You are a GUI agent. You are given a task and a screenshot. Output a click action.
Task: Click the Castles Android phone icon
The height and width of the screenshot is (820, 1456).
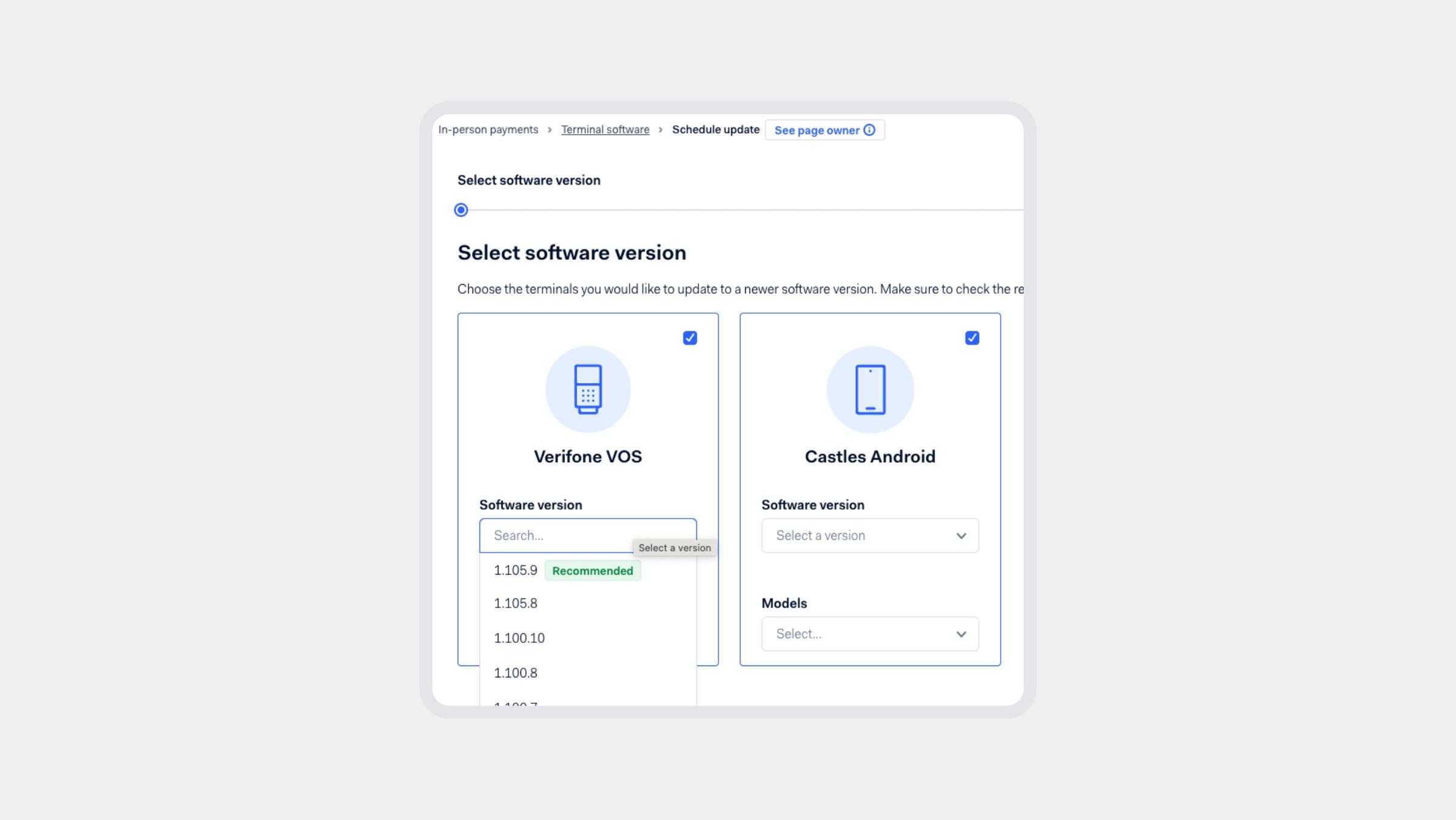[x=870, y=389]
